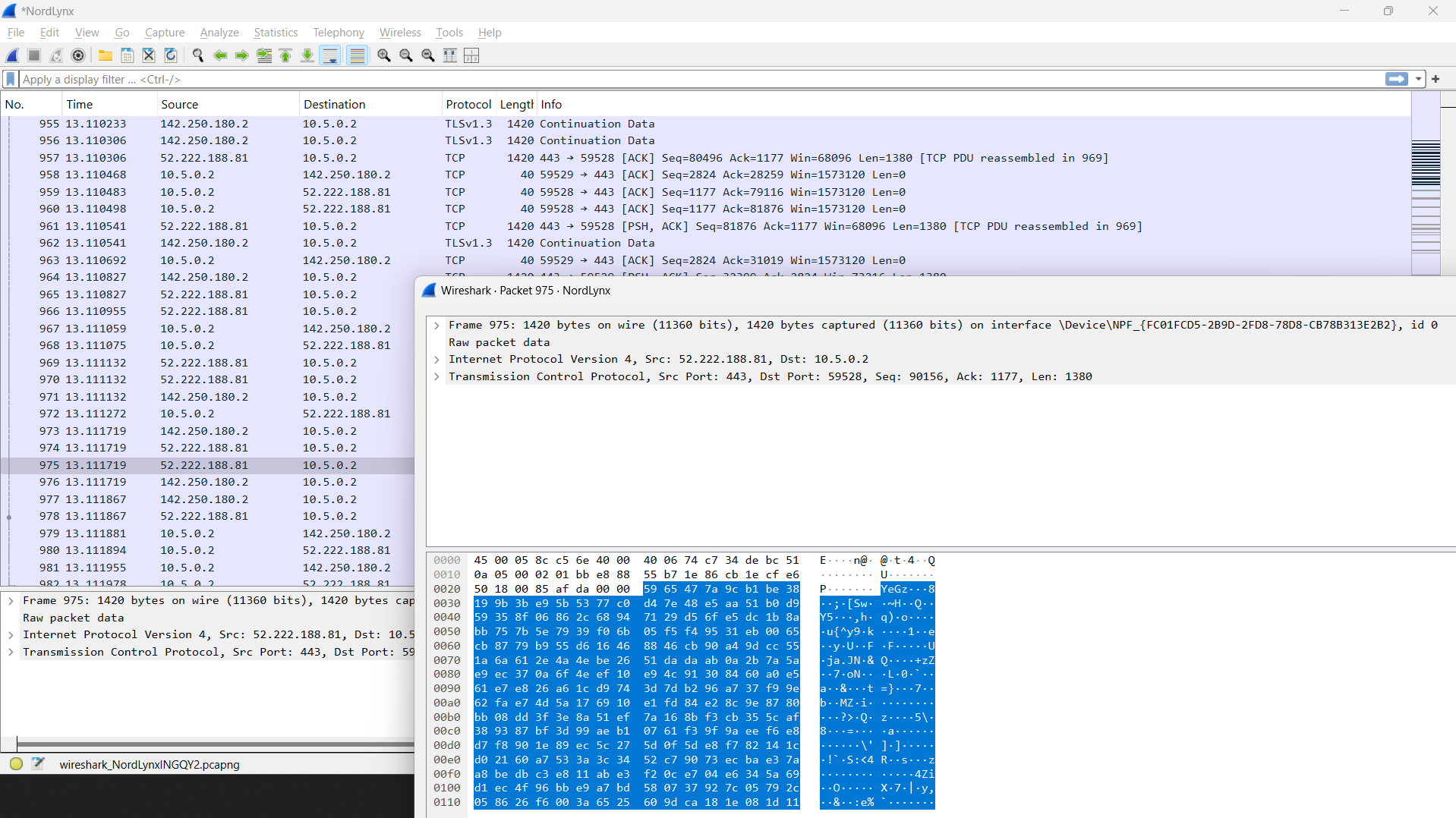Find a packet with magnifier icon

coord(198,55)
